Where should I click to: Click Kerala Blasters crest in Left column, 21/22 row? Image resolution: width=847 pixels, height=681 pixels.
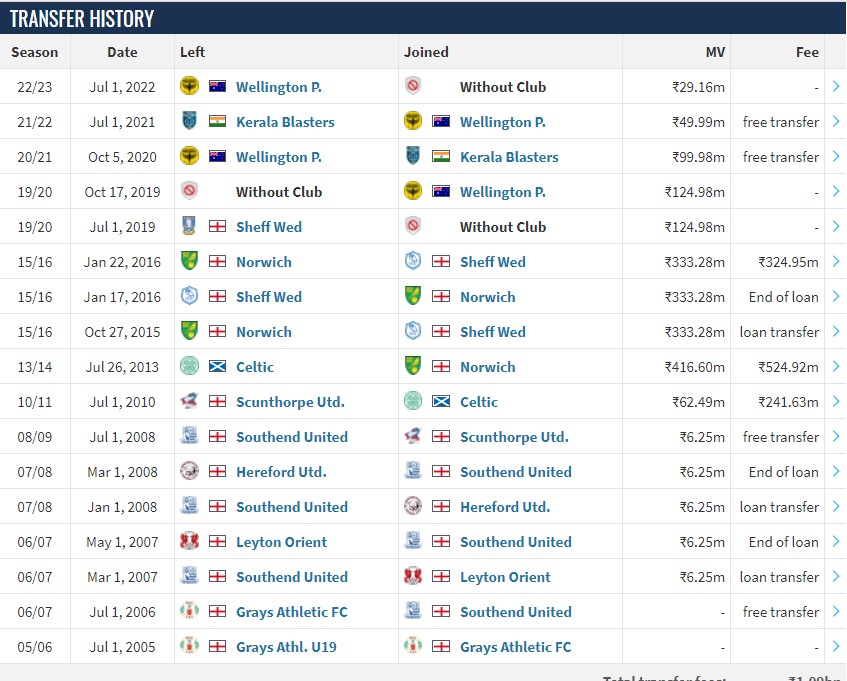click(189, 121)
